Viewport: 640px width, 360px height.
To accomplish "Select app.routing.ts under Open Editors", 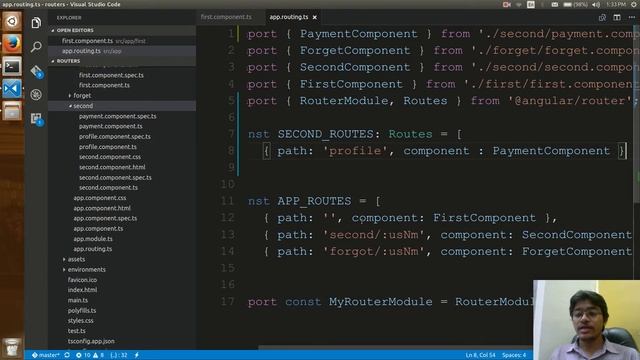I will tap(81, 51).
